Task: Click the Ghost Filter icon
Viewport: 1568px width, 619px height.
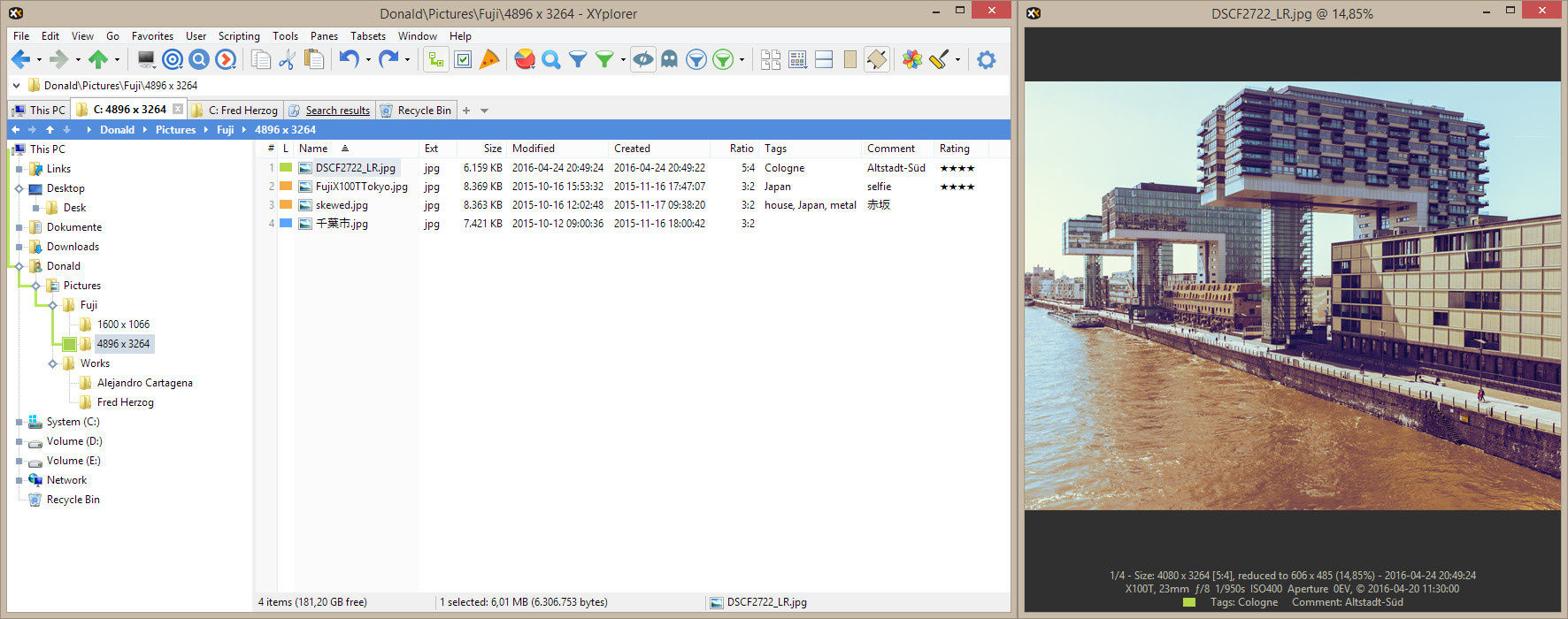Action: pyautogui.click(x=670, y=59)
